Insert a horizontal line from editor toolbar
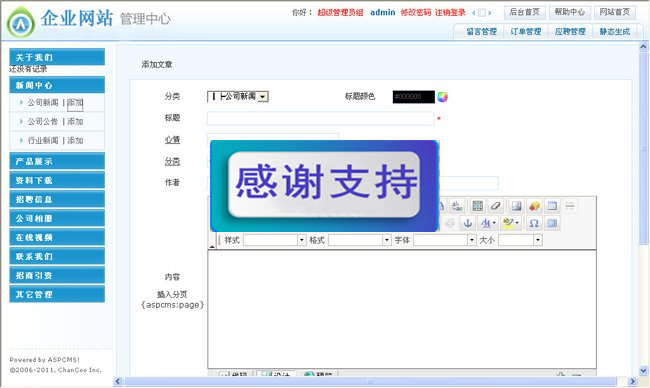 click(570, 206)
